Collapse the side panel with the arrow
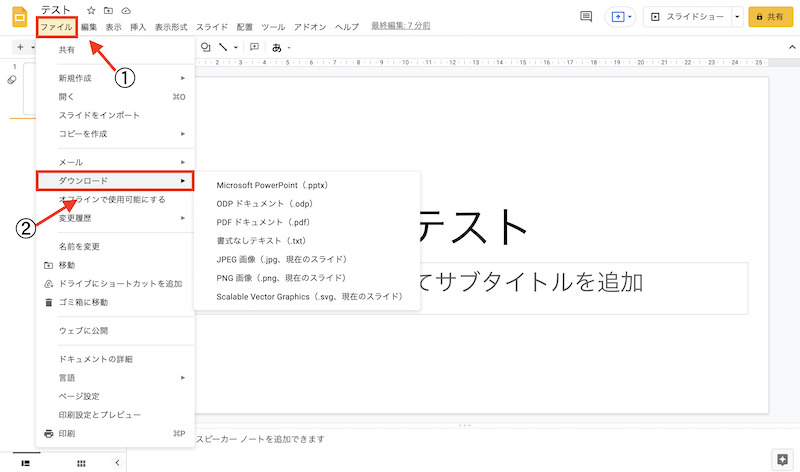Viewport: 800px width, 472px height. pyautogui.click(x=117, y=463)
